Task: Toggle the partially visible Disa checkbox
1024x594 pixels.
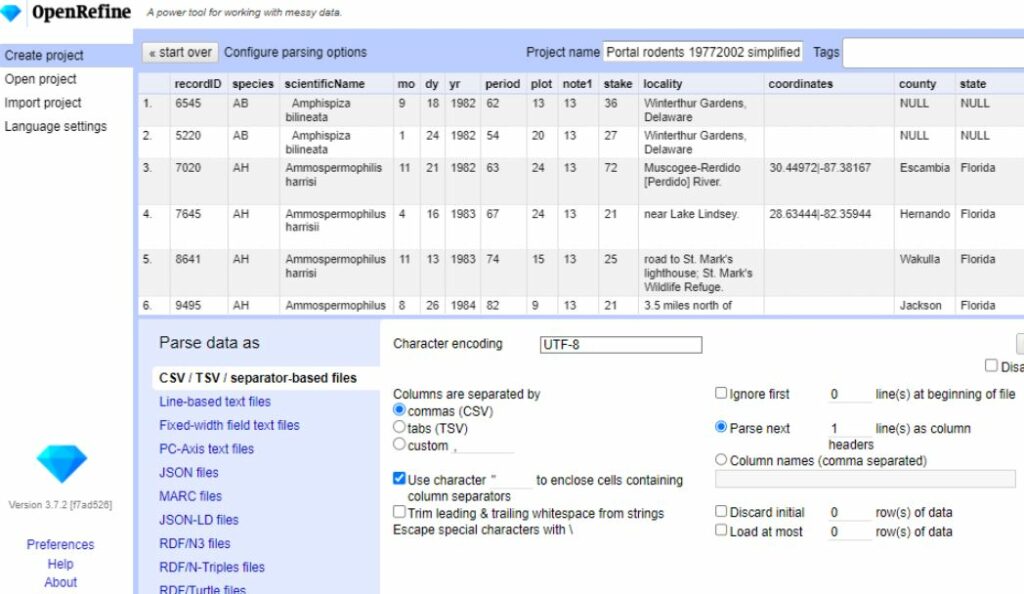Action: pyautogui.click(x=991, y=366)
